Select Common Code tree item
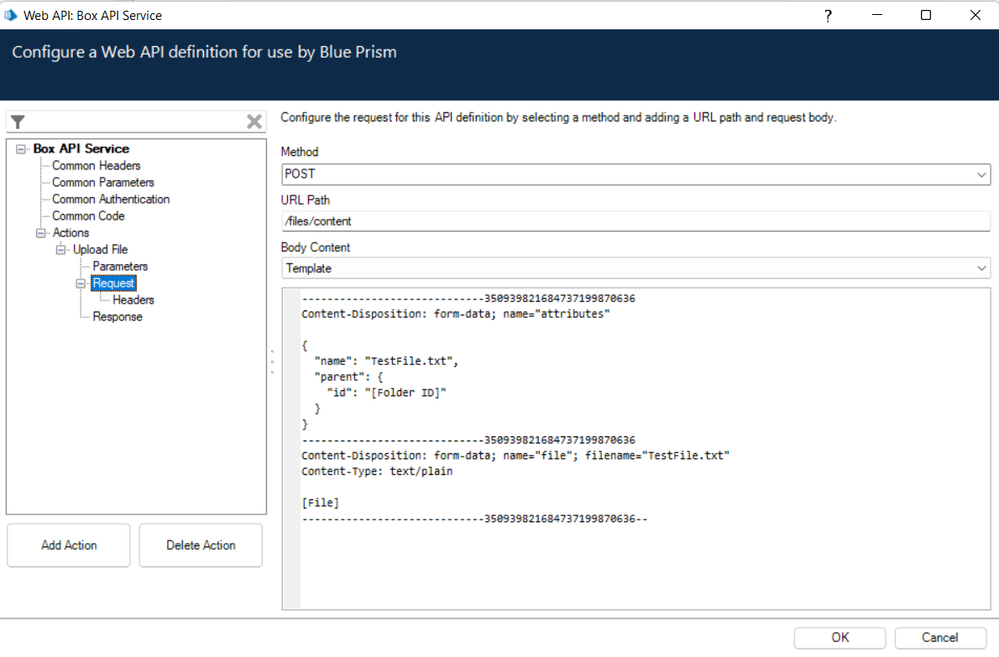Image resolution: width=999 pixels, height=657 pixels. (x=88, y=216)
